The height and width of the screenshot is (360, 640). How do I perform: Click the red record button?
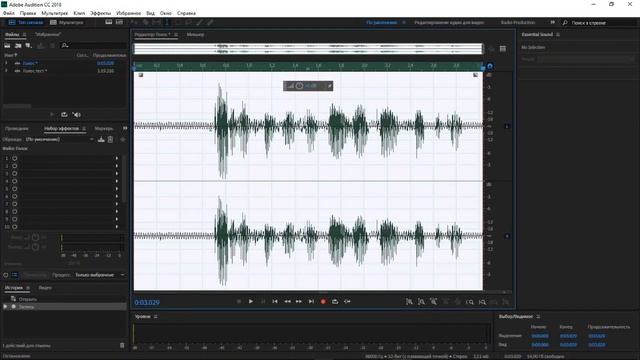[323, 302]
